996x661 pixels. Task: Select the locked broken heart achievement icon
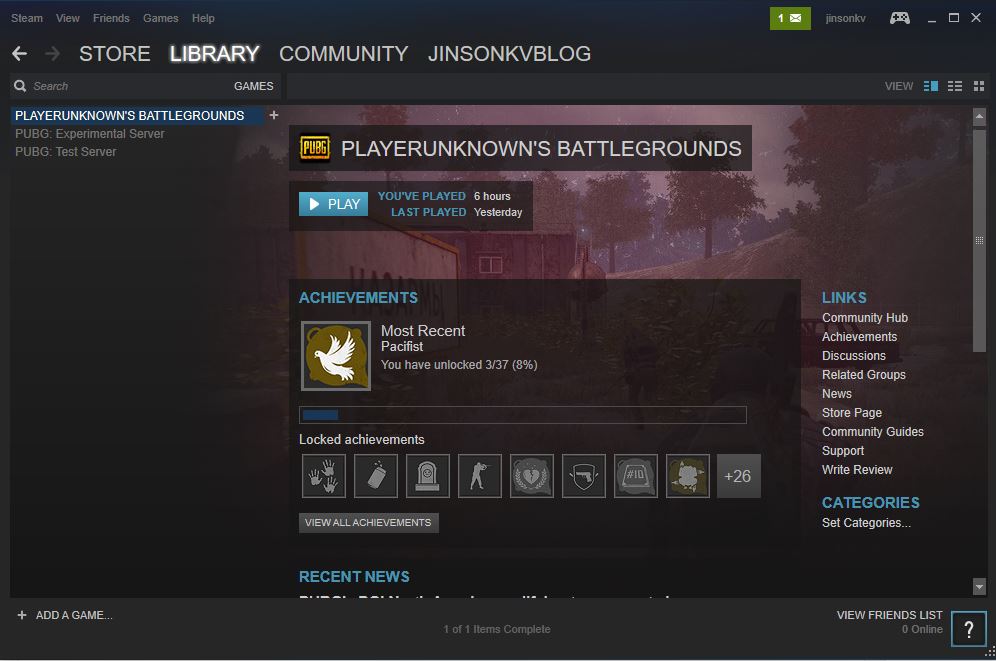pyautogui.click(x=532, y=476)
